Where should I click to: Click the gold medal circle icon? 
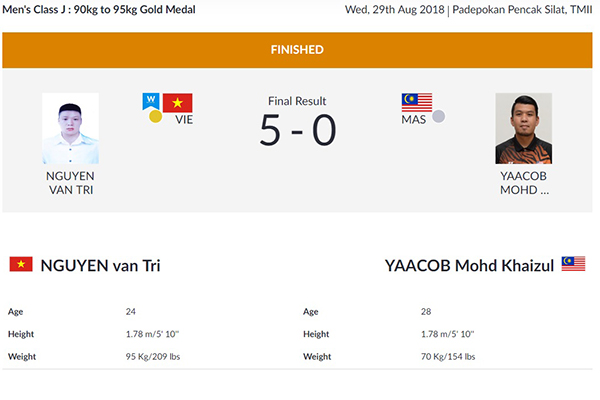(x=155, y=116)
